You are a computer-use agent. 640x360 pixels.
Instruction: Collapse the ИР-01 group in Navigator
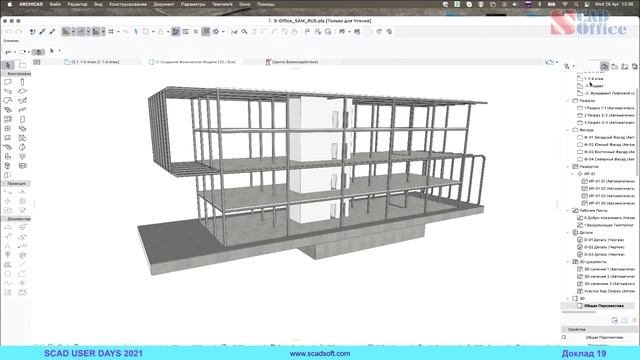point(573,174)
